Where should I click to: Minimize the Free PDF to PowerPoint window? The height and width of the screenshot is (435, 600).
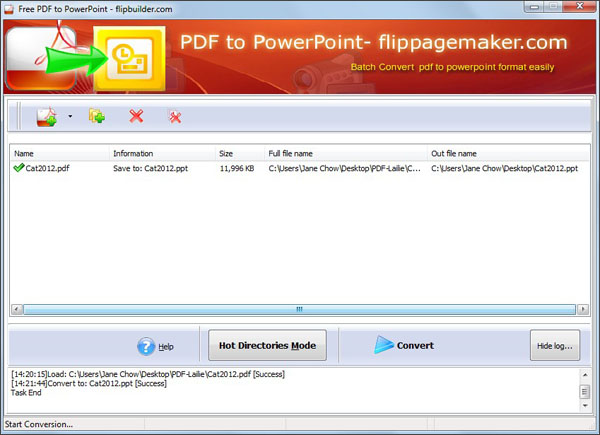click(x=535, y=7)
